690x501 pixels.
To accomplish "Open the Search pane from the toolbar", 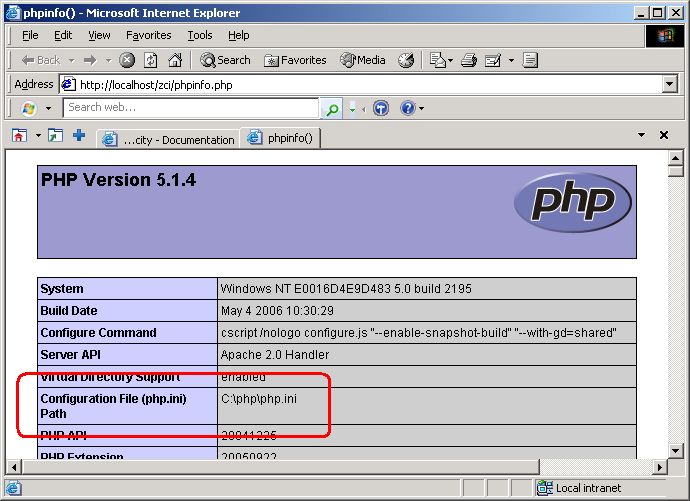I will tap(225, 60).
